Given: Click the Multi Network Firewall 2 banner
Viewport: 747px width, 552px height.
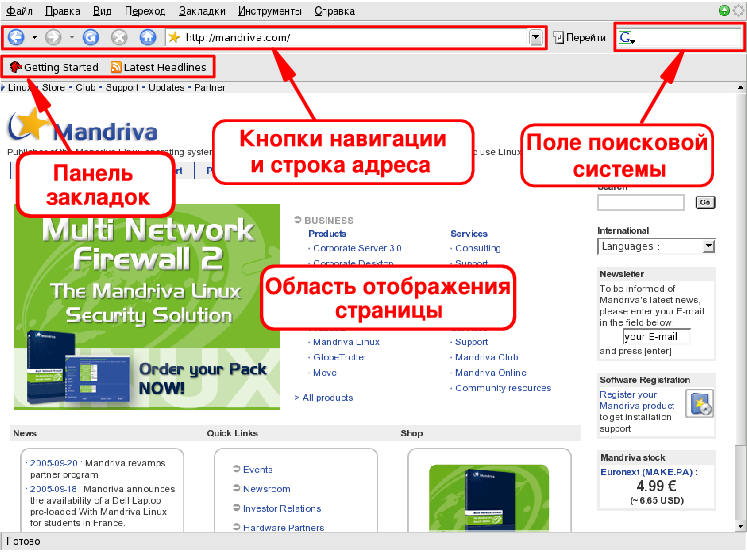Looking at the screenshot, I should (x=147, y=307).
